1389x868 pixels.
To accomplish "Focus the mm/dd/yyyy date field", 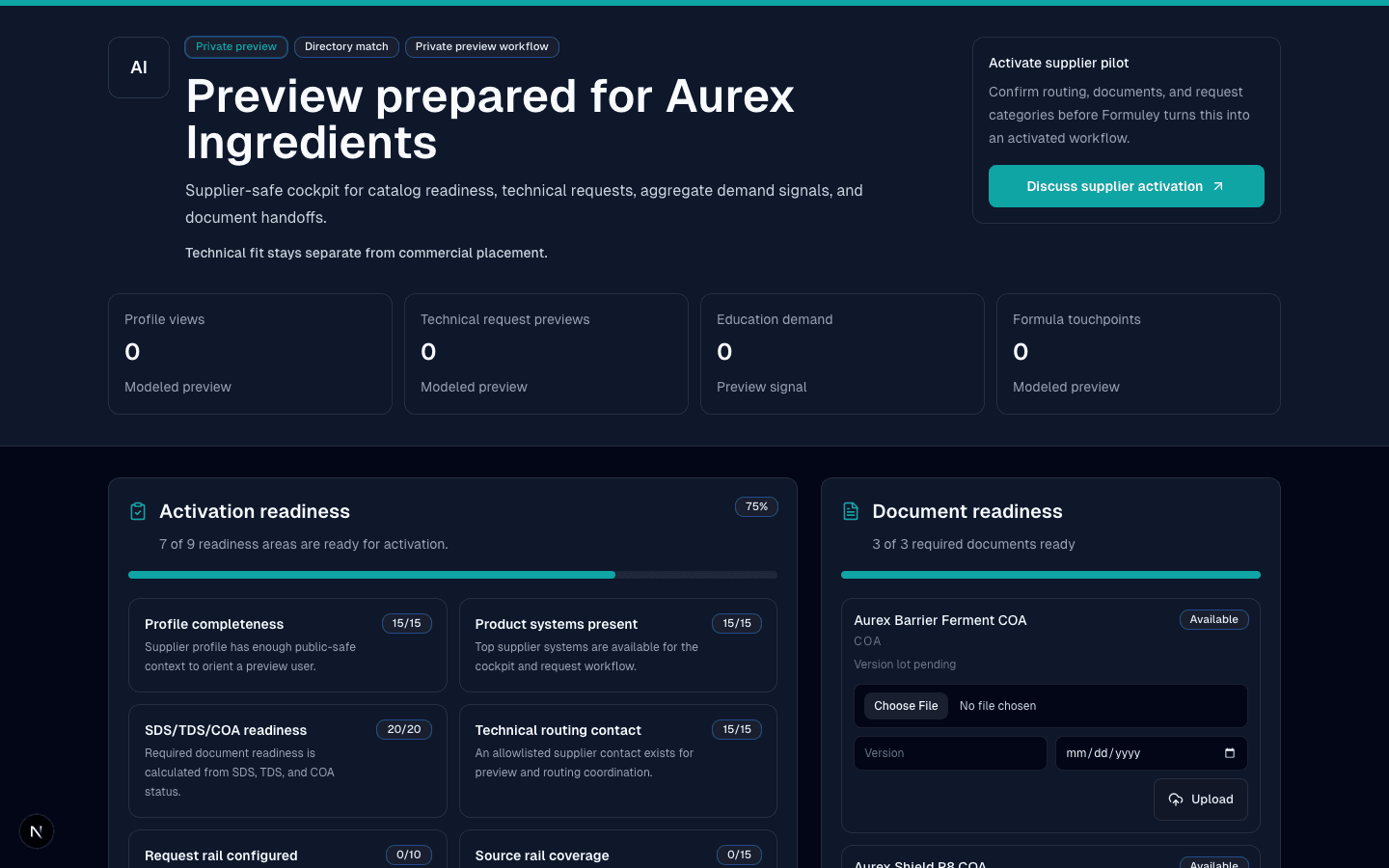I will [x=1152, y=753].
